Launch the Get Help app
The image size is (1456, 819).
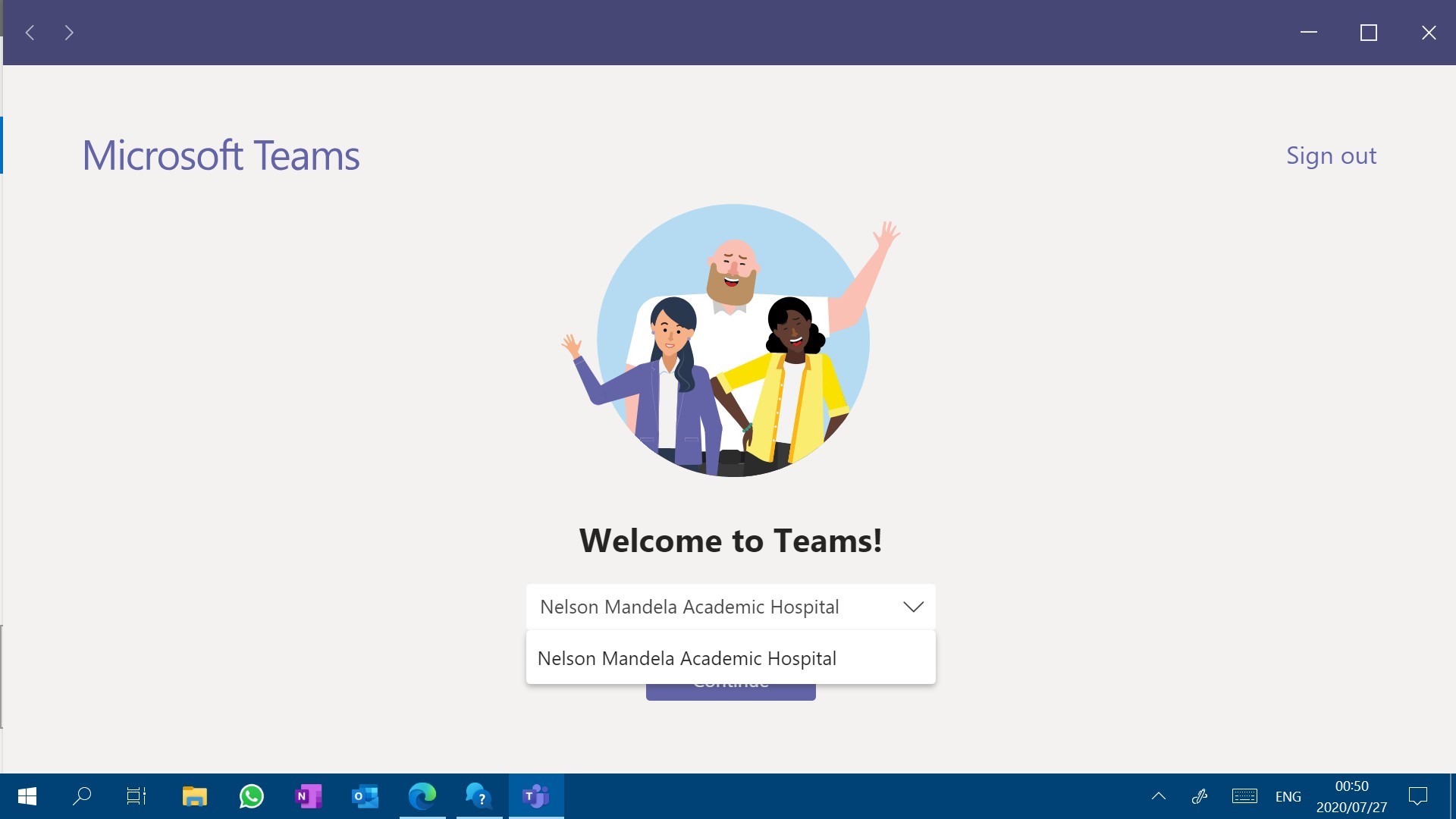pos(479,795)
